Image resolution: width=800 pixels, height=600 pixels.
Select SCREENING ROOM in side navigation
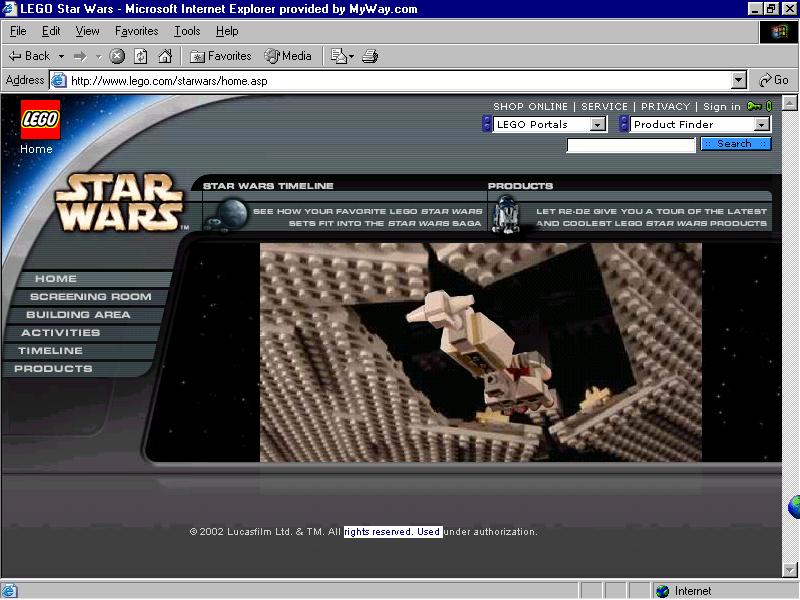point(90,297)
